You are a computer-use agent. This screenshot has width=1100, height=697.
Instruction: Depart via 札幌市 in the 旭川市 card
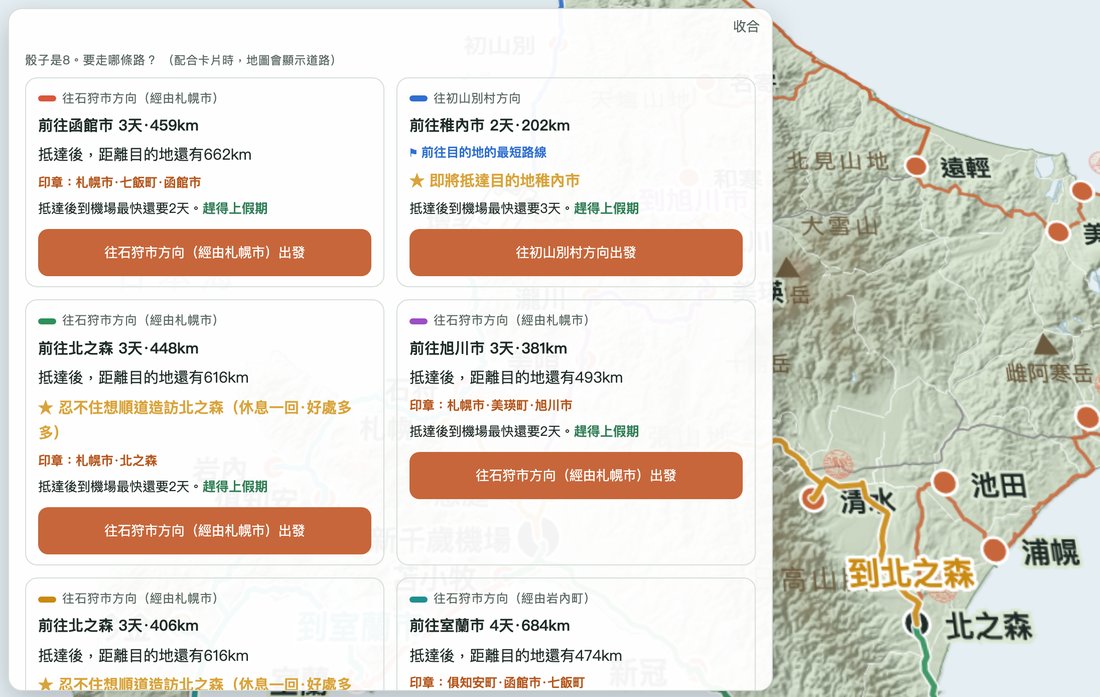click(x=576, y=475)
